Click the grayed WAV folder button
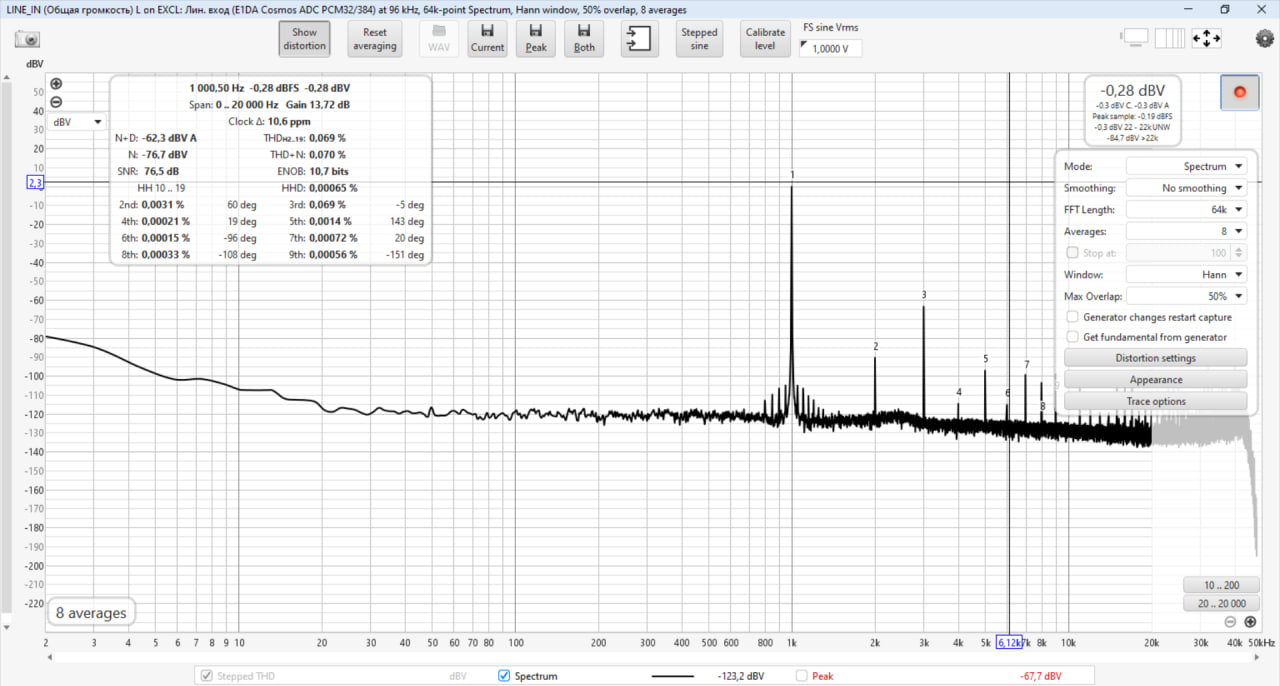Image resolution: width=1280 pixels, height=686 pixels. (x=438, y=39)
